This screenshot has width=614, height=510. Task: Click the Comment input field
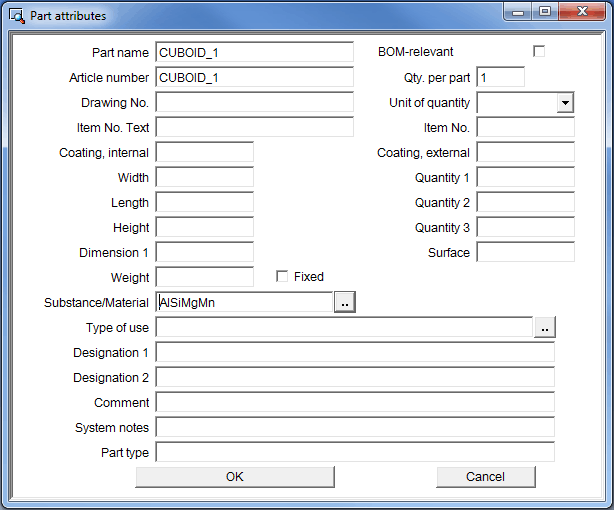coord(354,402)
